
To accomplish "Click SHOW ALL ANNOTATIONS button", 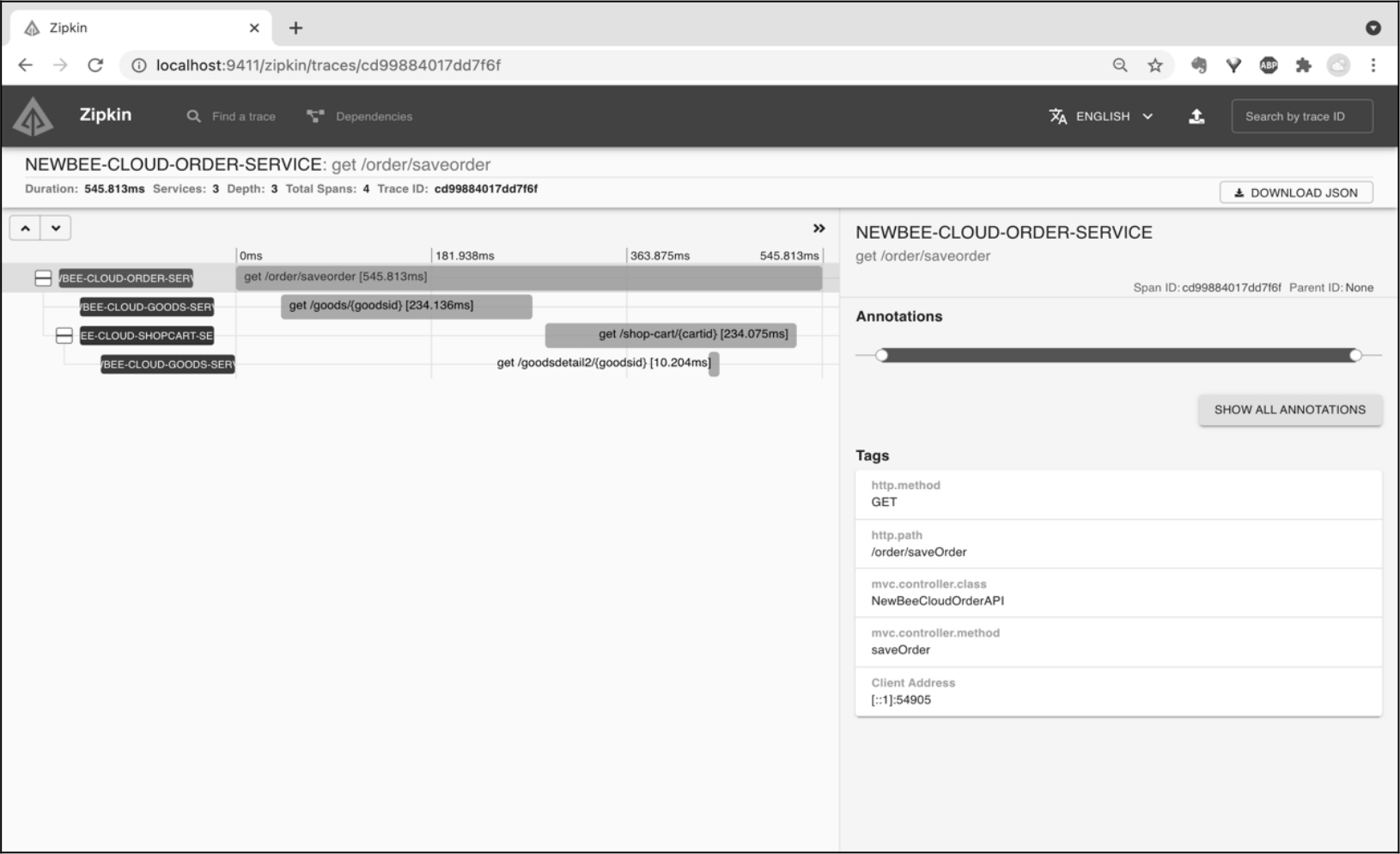I will coord(1290,410).
